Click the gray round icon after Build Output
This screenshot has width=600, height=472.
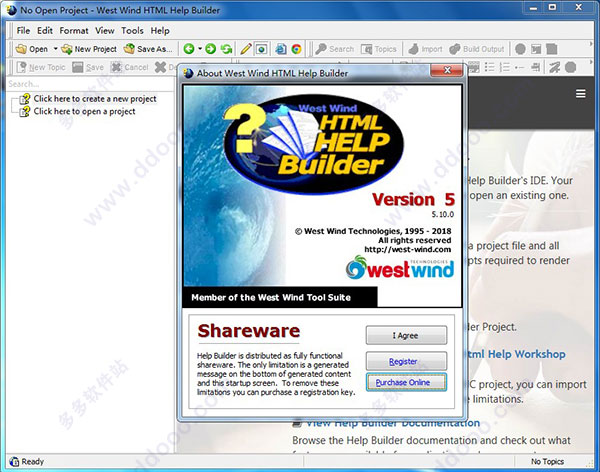click(x=520, y=49)
